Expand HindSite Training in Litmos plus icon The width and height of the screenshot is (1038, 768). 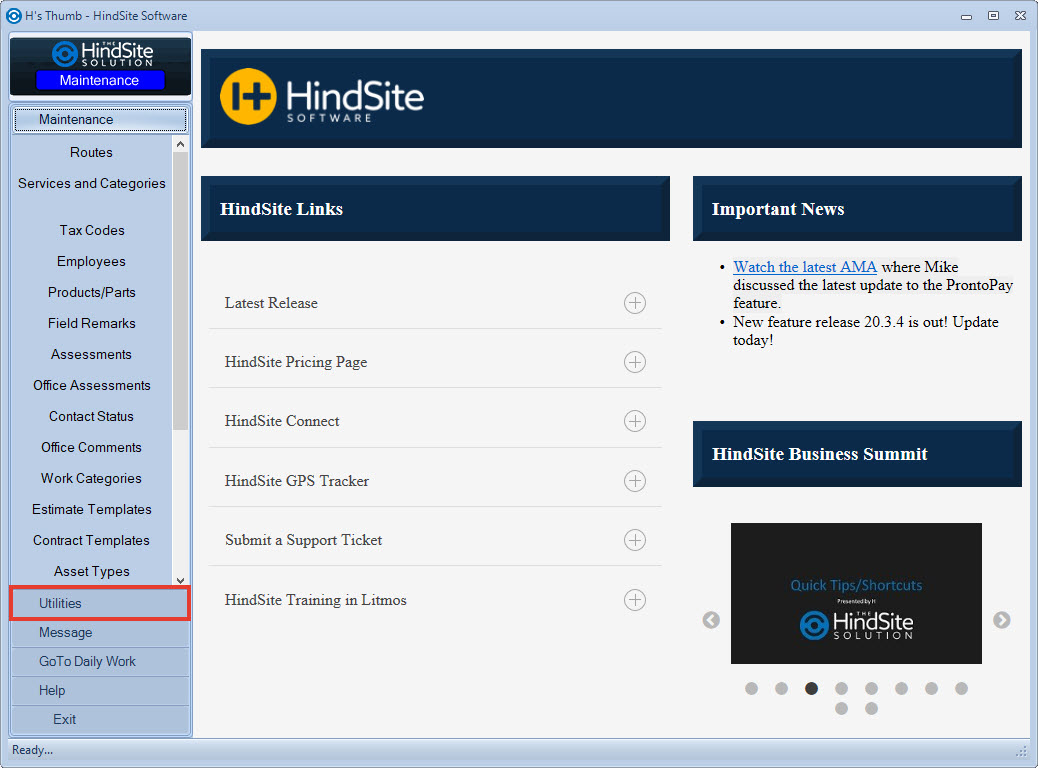coord(635,600)
